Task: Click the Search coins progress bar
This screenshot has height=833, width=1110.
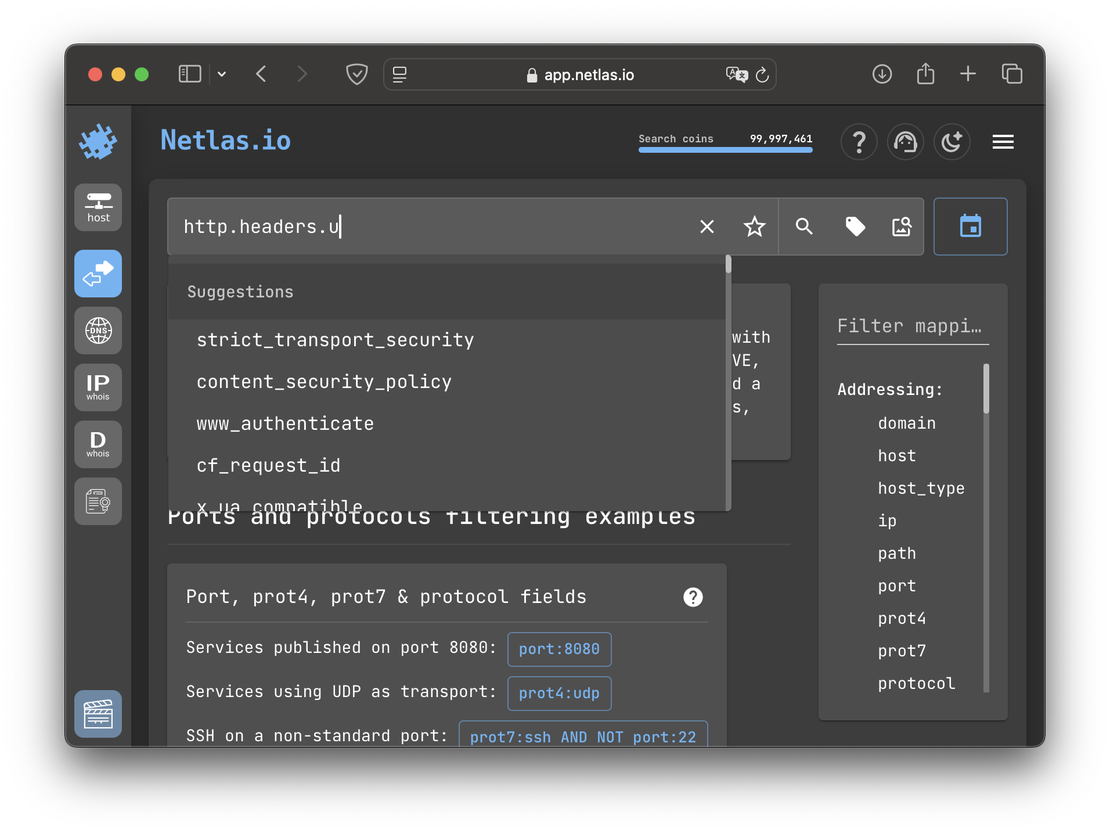Action: (x=725, y=150)
